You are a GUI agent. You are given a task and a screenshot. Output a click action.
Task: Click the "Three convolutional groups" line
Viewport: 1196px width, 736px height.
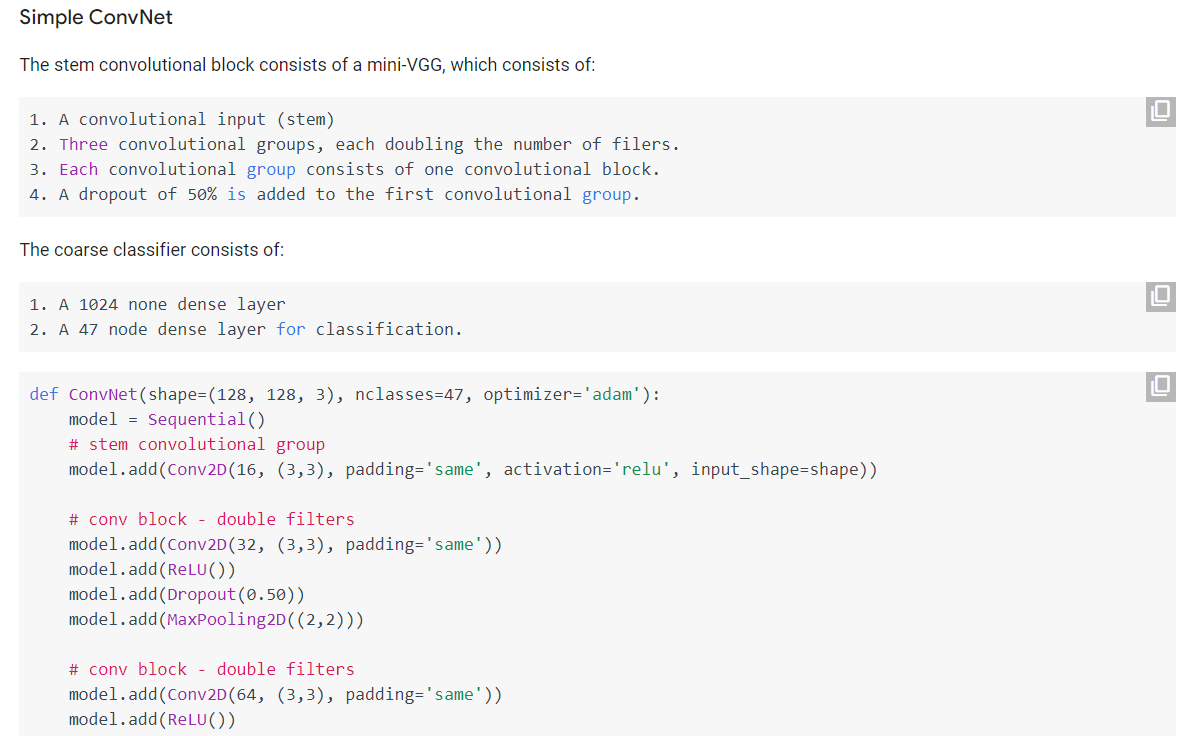coord(355,144)
